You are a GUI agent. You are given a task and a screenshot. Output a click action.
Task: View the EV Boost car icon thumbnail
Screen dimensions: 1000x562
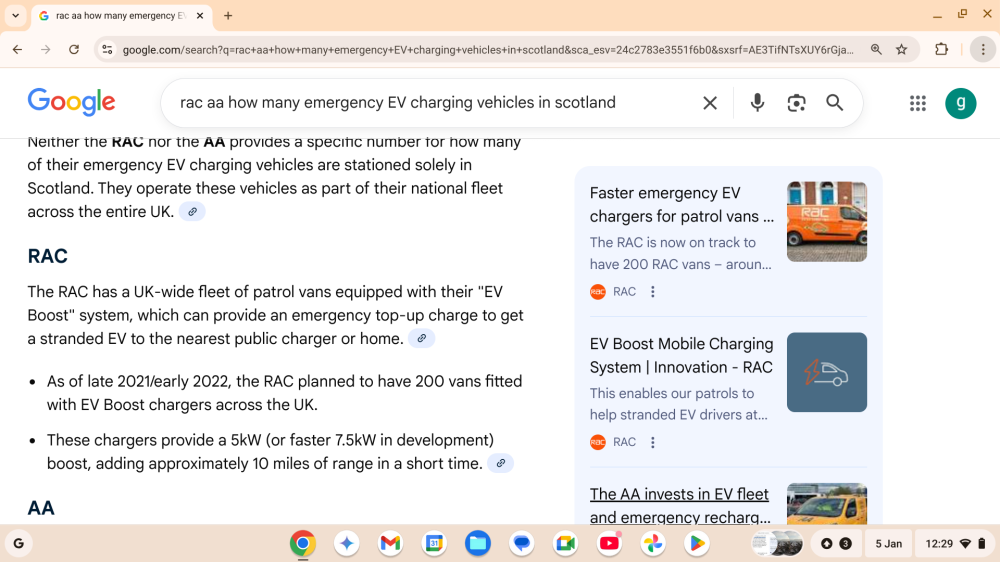point(827,372)
